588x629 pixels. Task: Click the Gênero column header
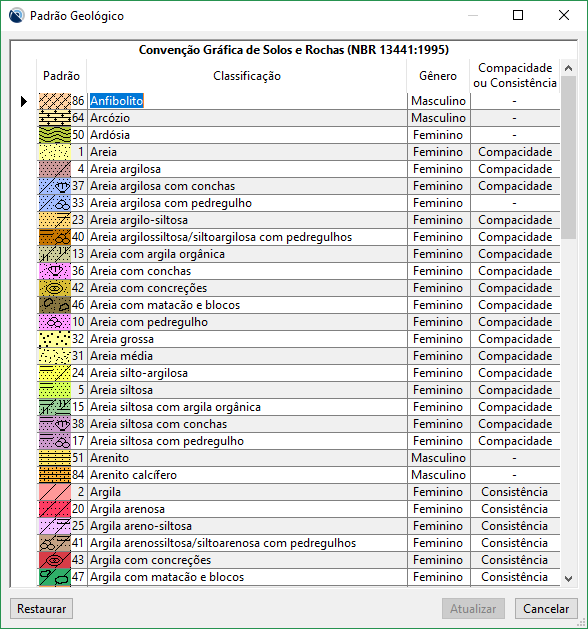click(x=438, y=76)
